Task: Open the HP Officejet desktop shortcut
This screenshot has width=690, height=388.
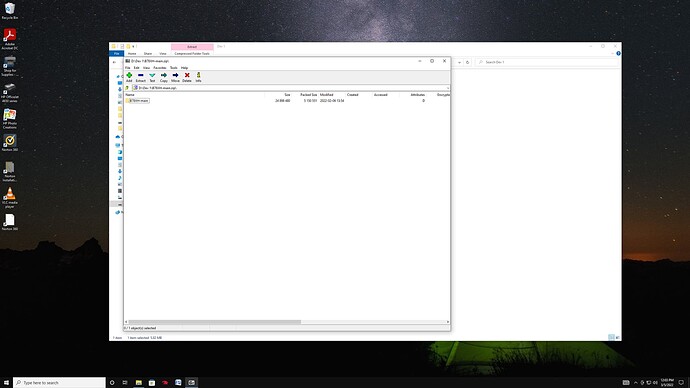Action: (x=10, y=92)
